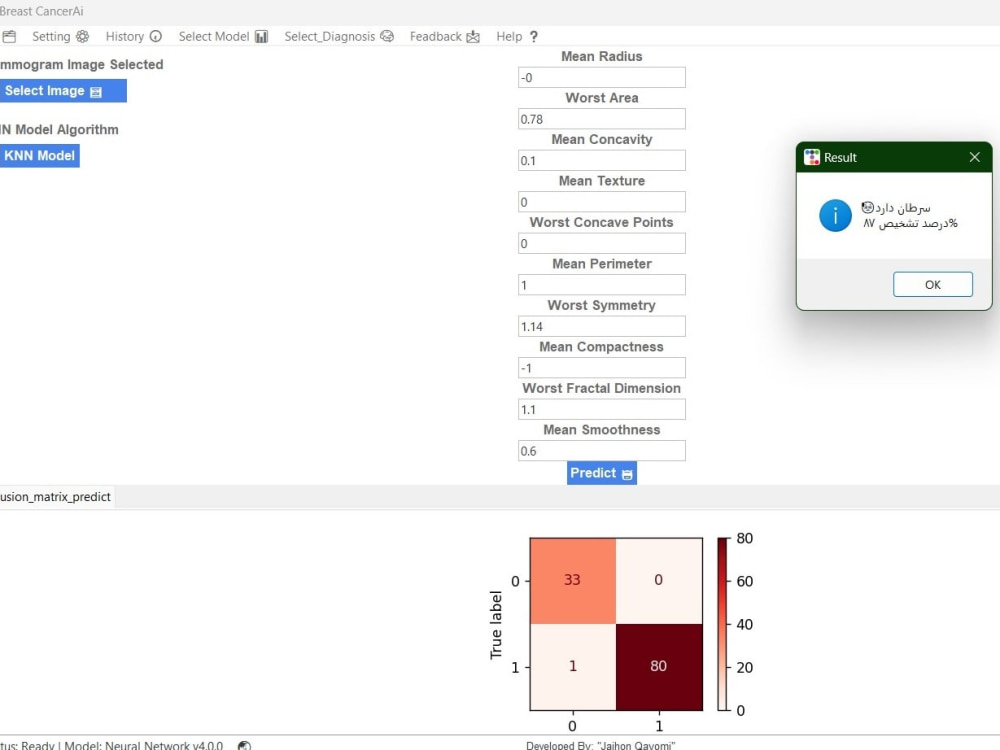The width and height of the screenshot is (1000, 750).
Task: Focus the Worst Concave Points input field
Action: tap(601, 243)
